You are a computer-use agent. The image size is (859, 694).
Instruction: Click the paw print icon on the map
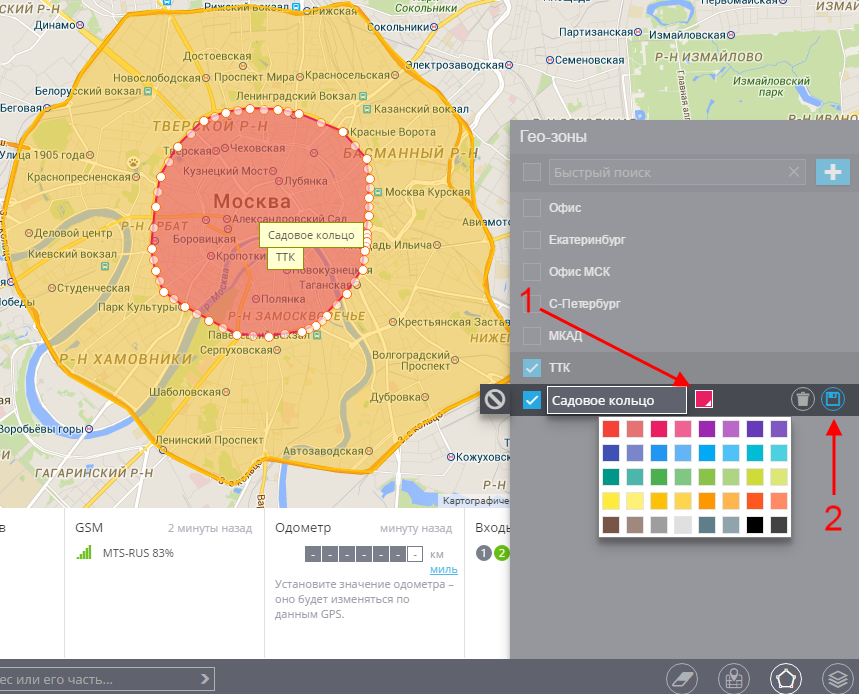click(133, 162)
